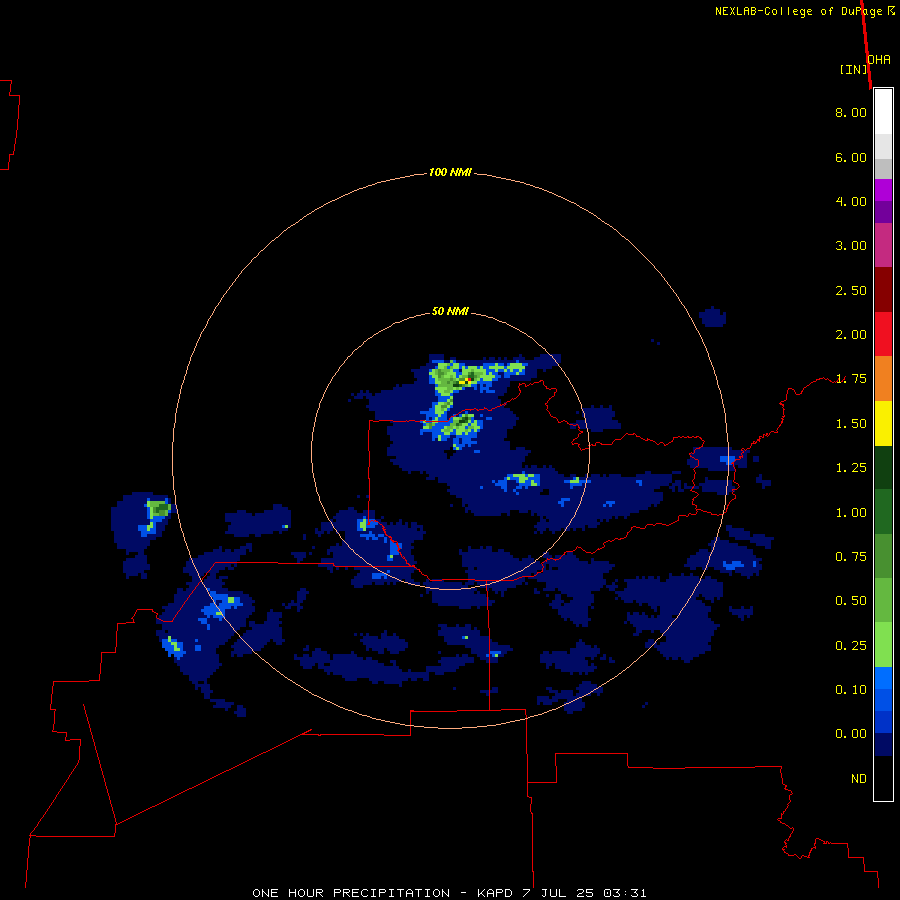The image size is (900, 900).
Task: Click the 0.00 legend value
Action: [851, 734]
